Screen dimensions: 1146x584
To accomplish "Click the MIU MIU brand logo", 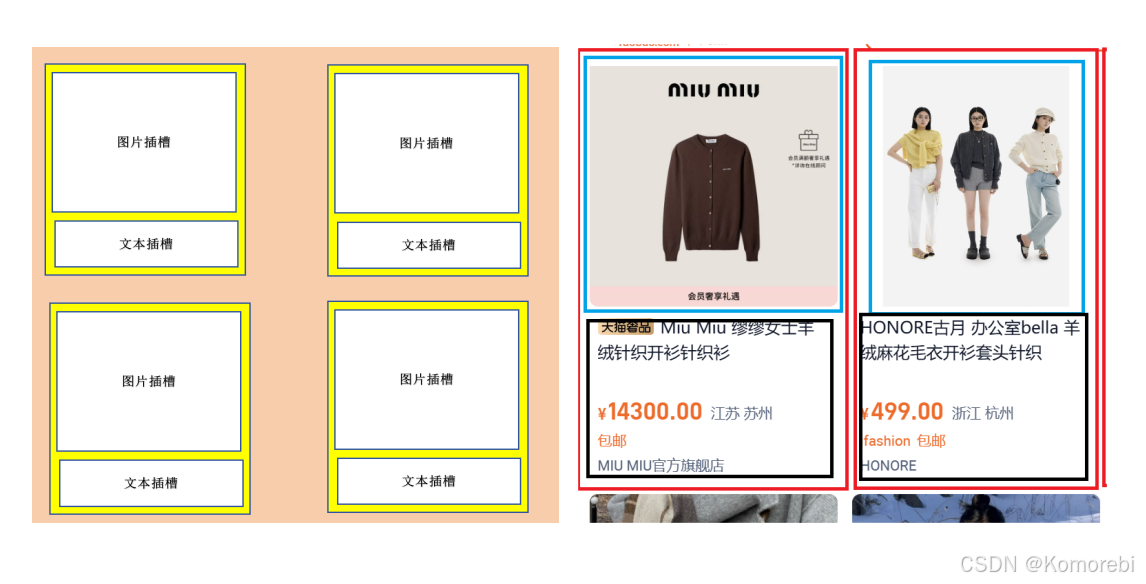I will click(713, 90).
